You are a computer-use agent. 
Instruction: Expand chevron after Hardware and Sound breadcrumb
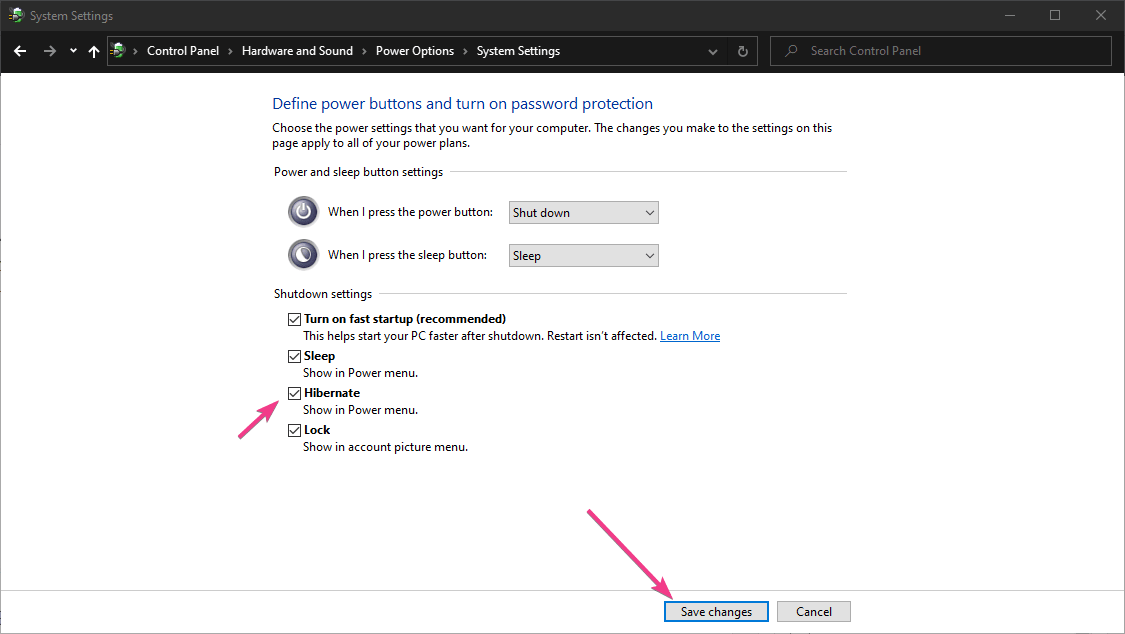364,51
